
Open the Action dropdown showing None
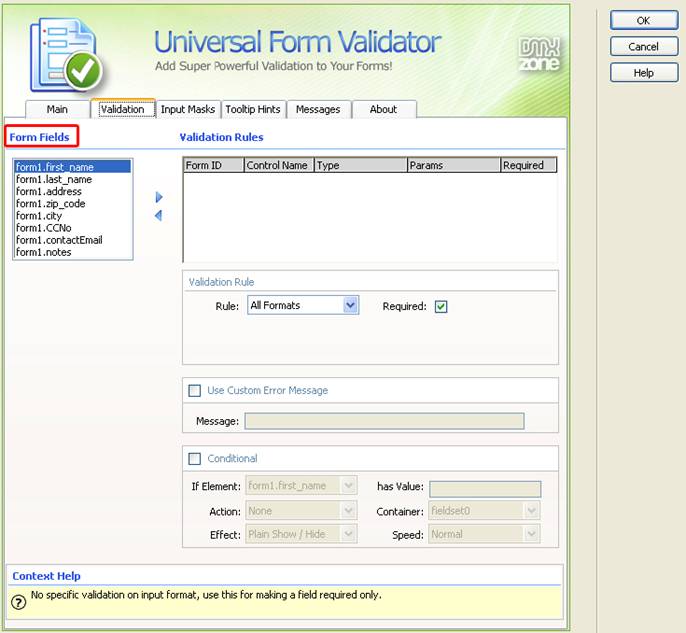tap(301, 511)
